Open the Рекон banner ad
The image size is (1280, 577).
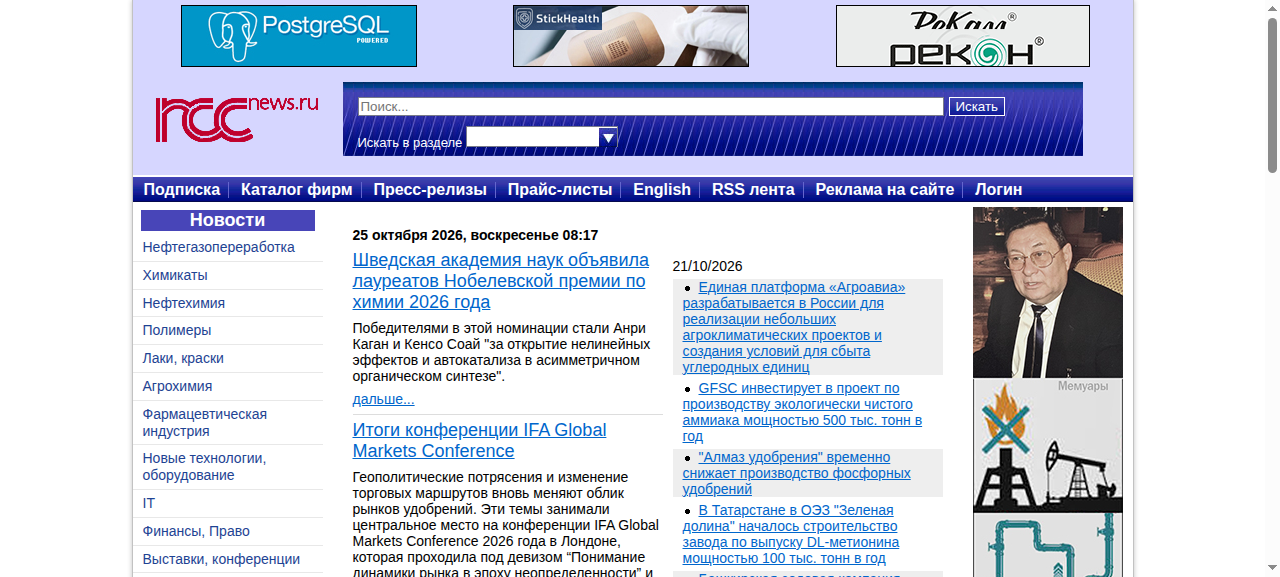coord(963,36)
